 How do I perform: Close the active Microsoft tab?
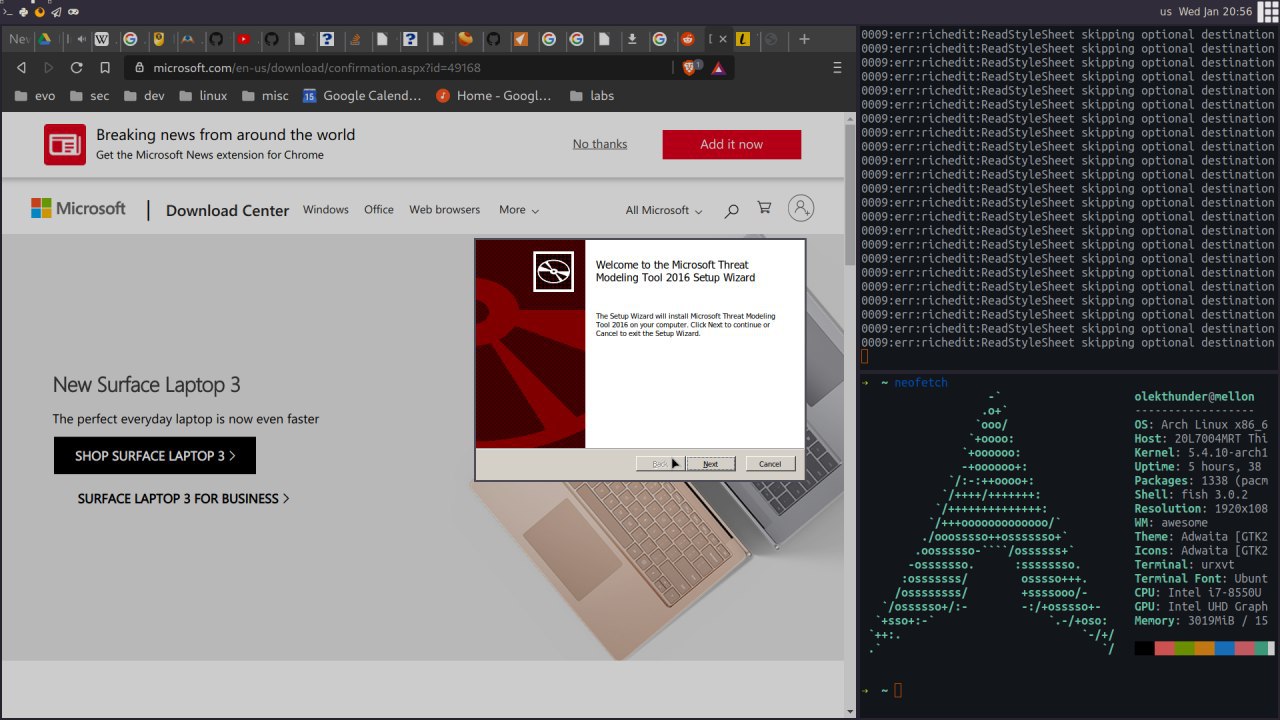pos(723,39)
